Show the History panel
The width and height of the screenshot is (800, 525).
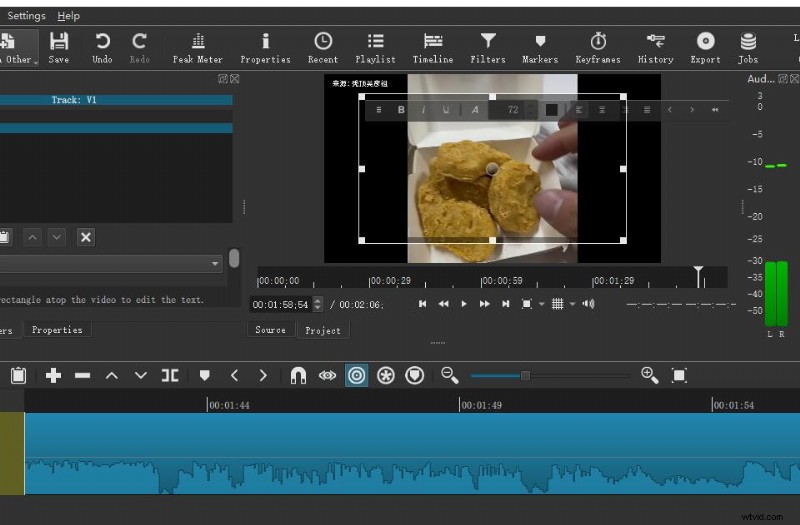click(656, 48)
